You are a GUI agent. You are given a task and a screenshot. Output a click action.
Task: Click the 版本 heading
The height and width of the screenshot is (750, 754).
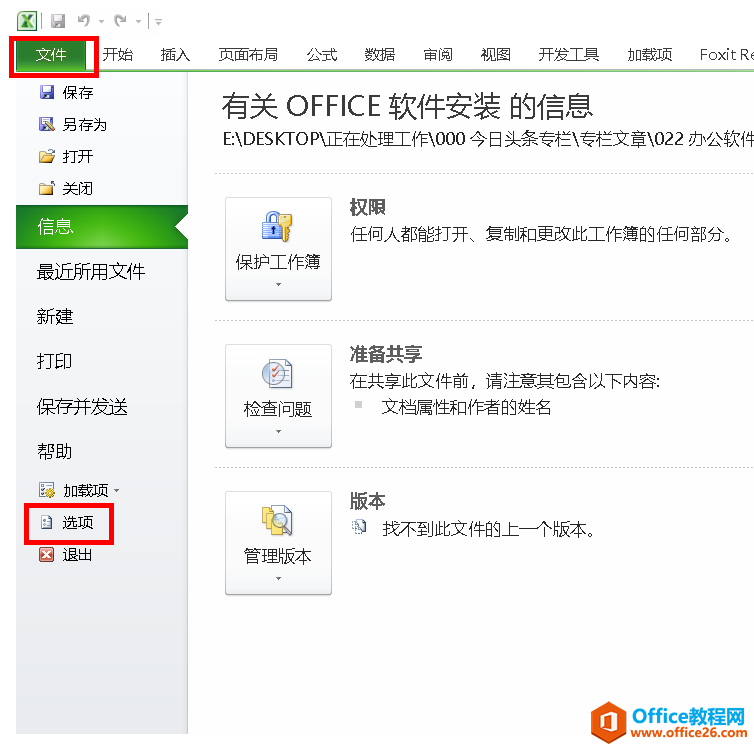pos(368,501)
